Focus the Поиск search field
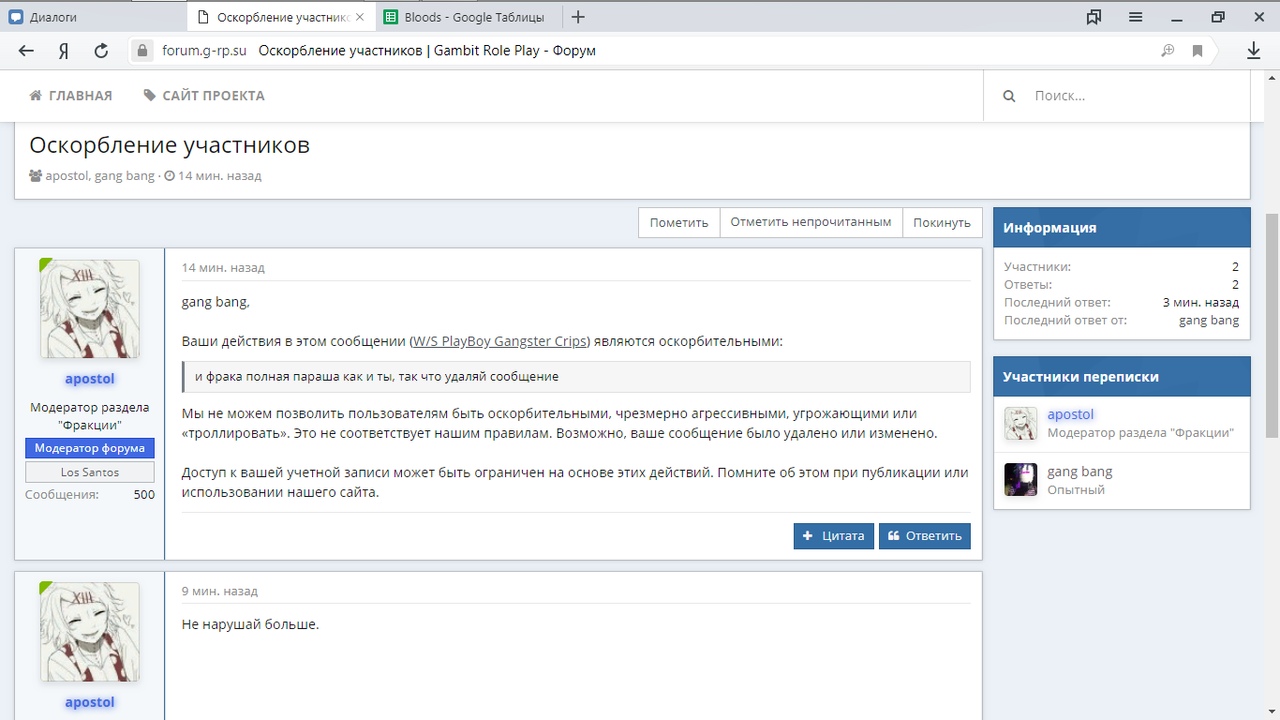The image size is (1280, 720). [x=1130, y=96]
